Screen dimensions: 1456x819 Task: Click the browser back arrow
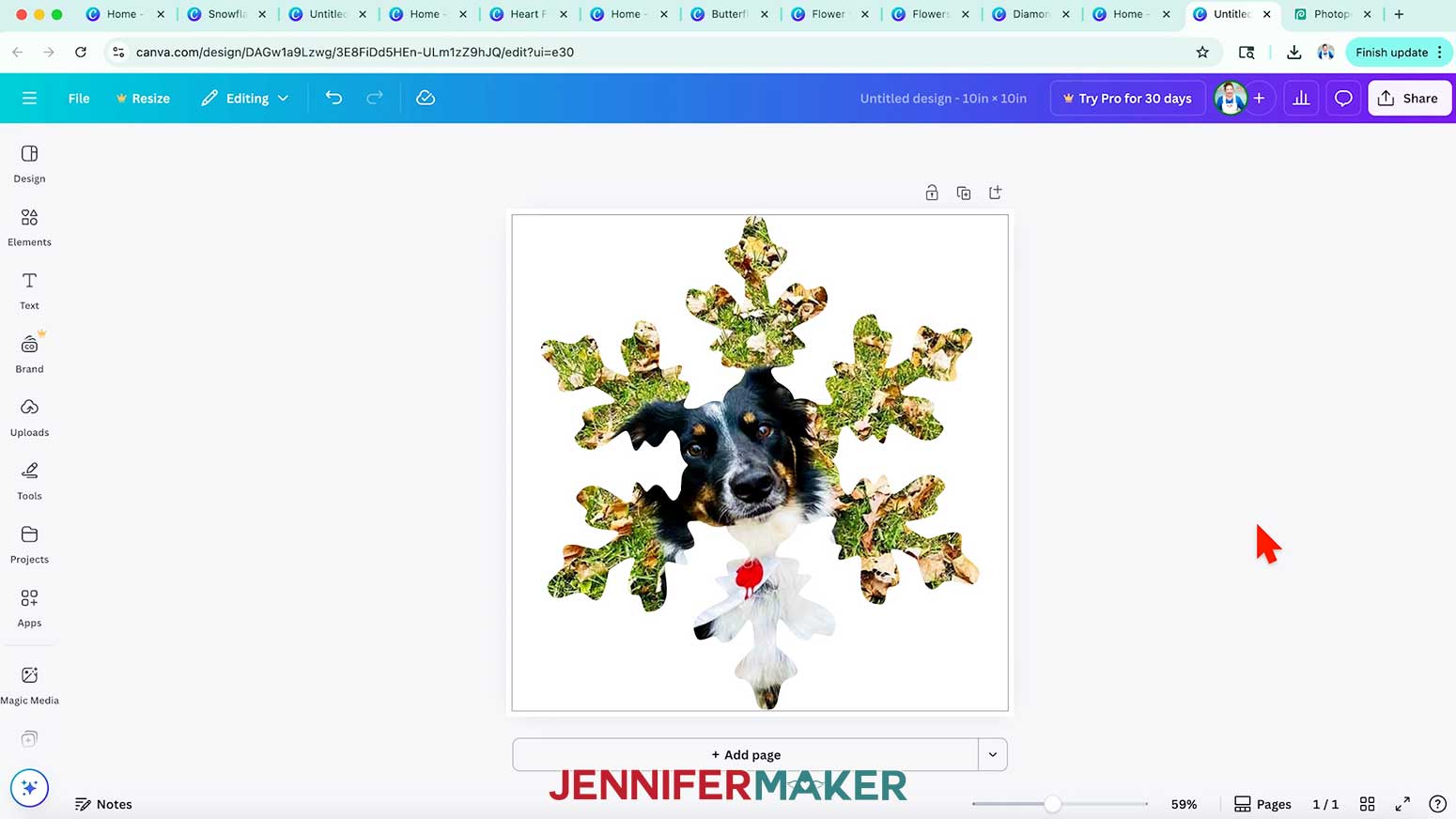[17, 52]
